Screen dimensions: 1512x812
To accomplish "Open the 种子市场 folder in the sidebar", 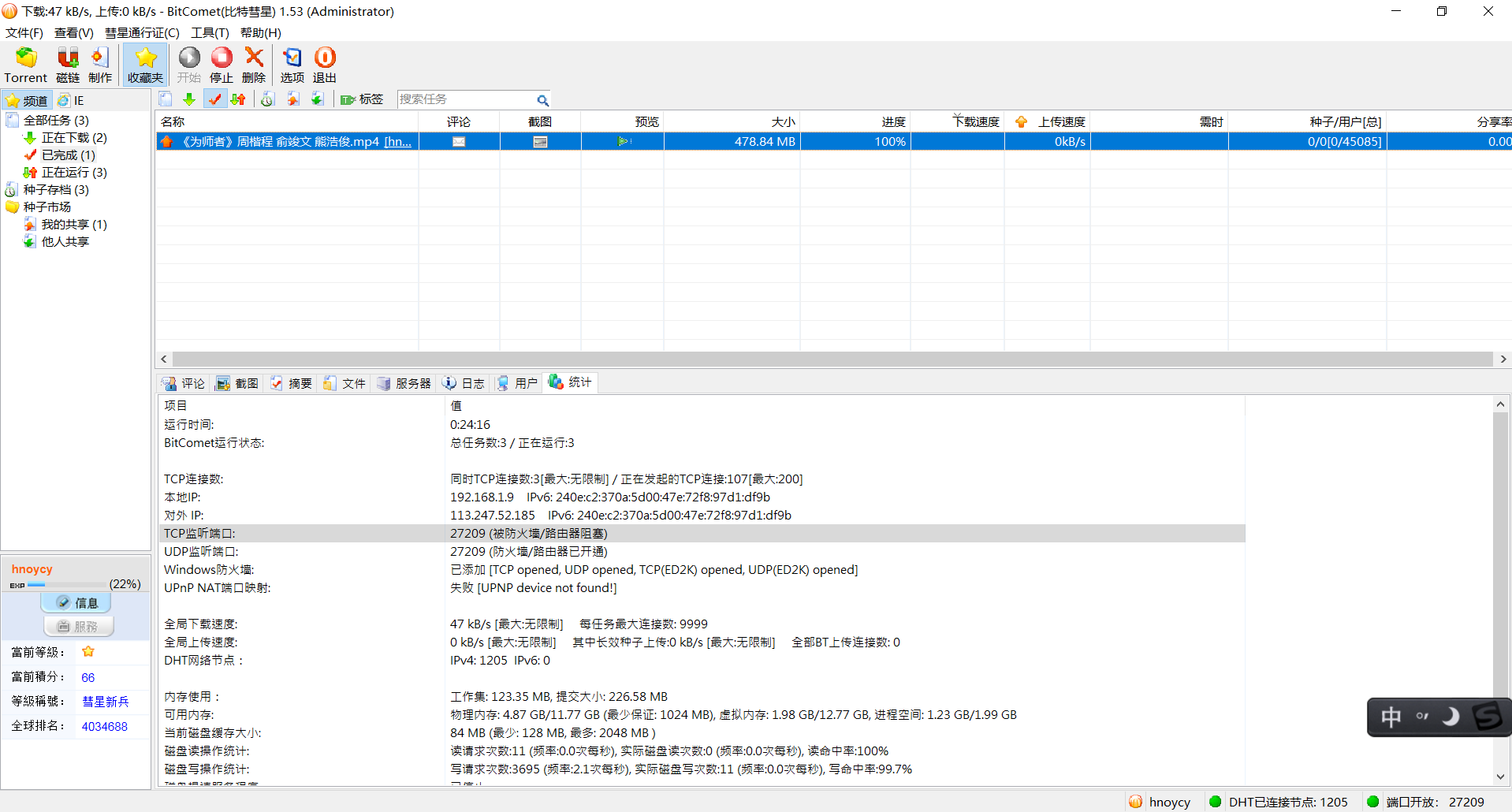I will [x=47, y=207].
